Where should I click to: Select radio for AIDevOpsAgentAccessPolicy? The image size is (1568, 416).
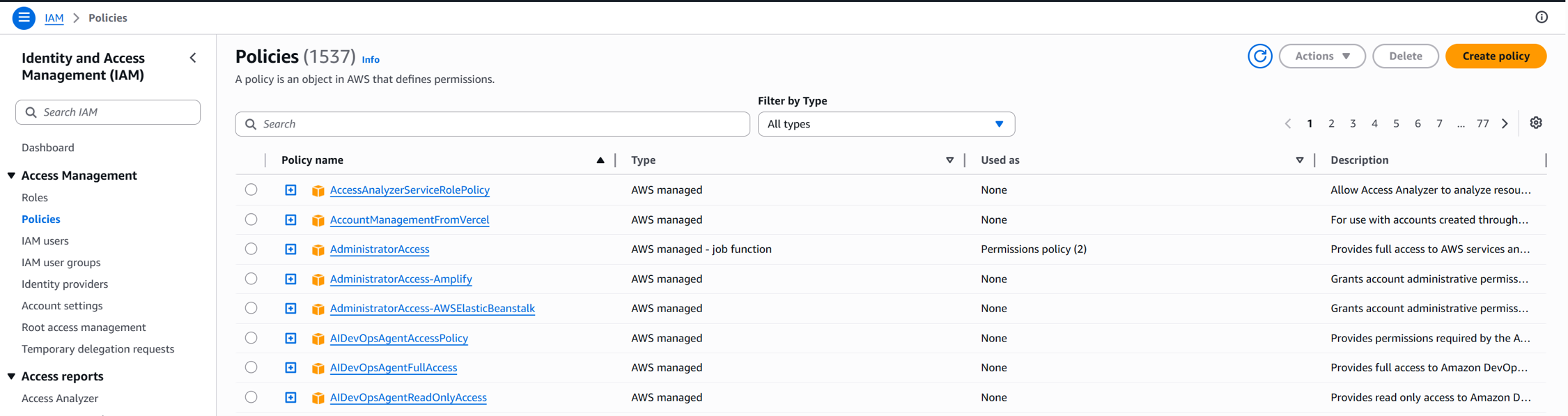(251, 338)
